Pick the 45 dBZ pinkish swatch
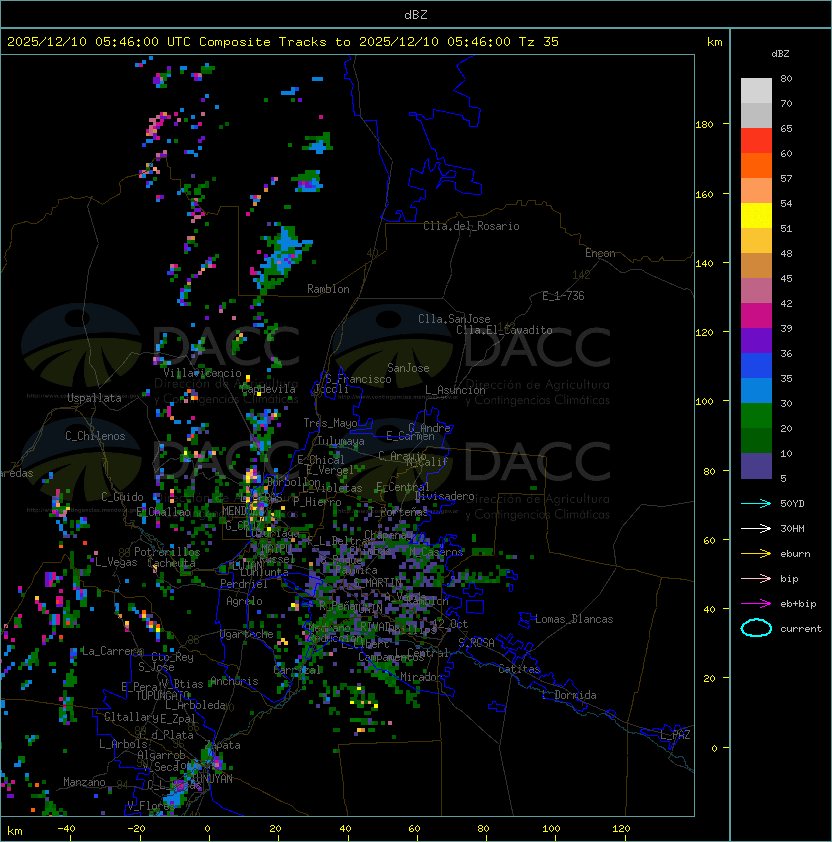 click(756, 291)
